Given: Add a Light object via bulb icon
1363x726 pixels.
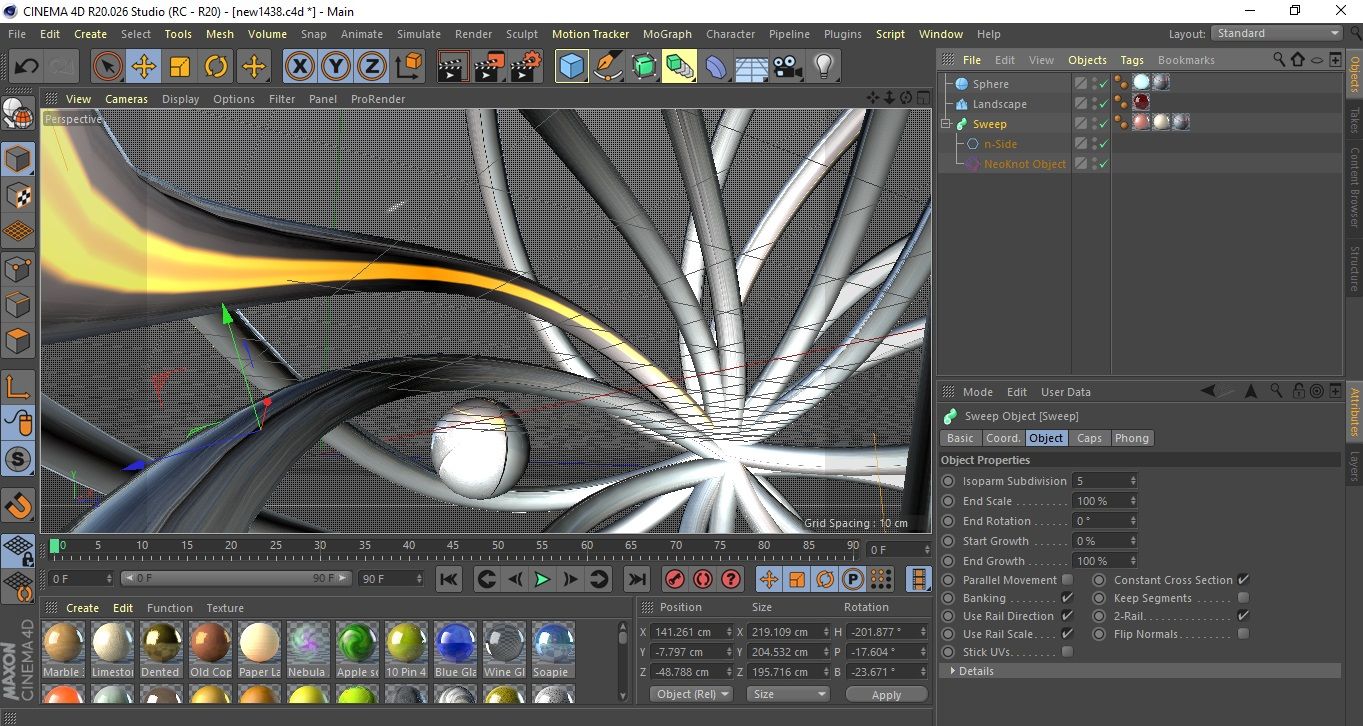Looking at the screenshot, I should pyautogui.click(x=823, y=67).
